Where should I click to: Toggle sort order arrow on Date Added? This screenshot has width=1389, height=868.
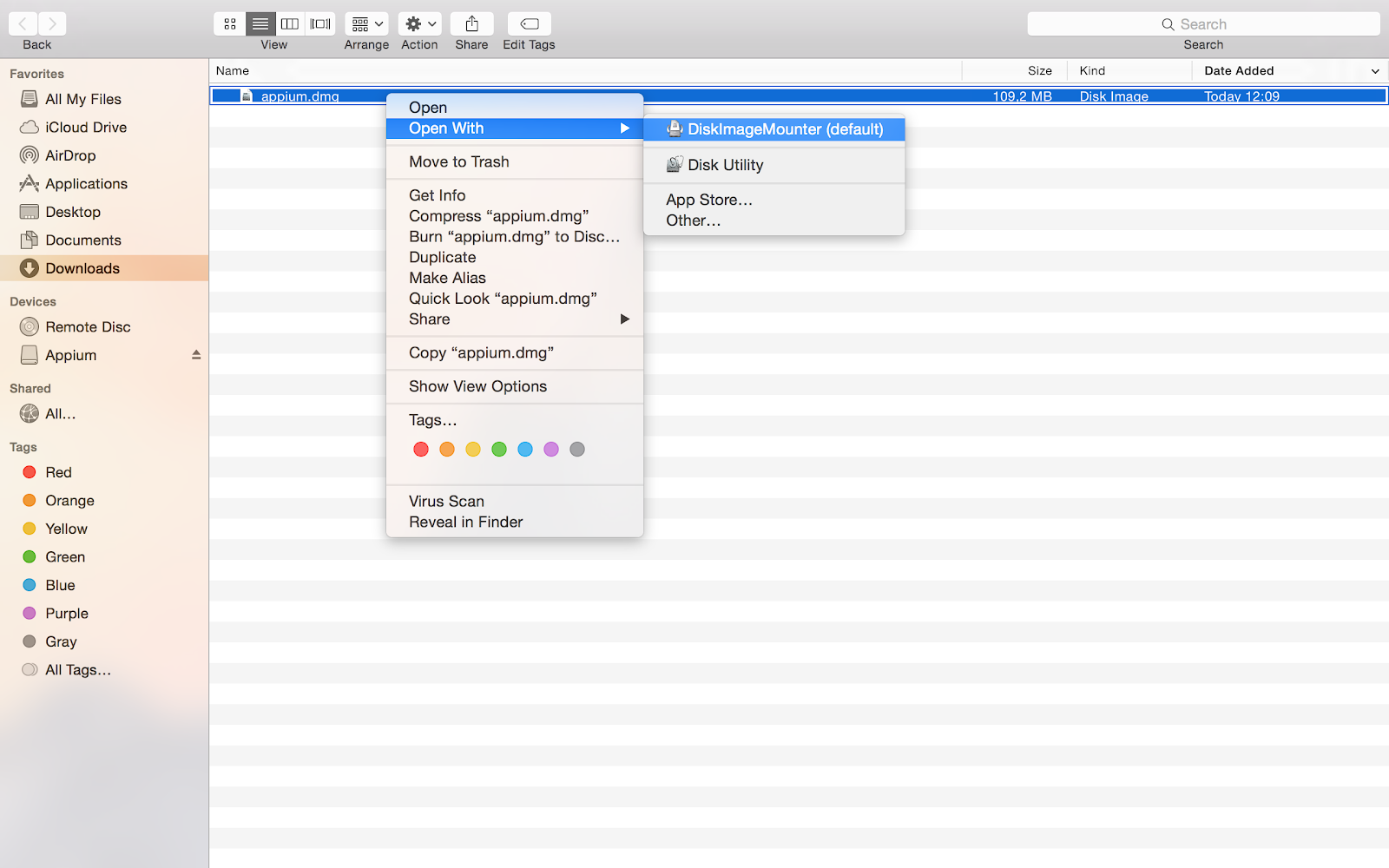[x=1375, y=71]
